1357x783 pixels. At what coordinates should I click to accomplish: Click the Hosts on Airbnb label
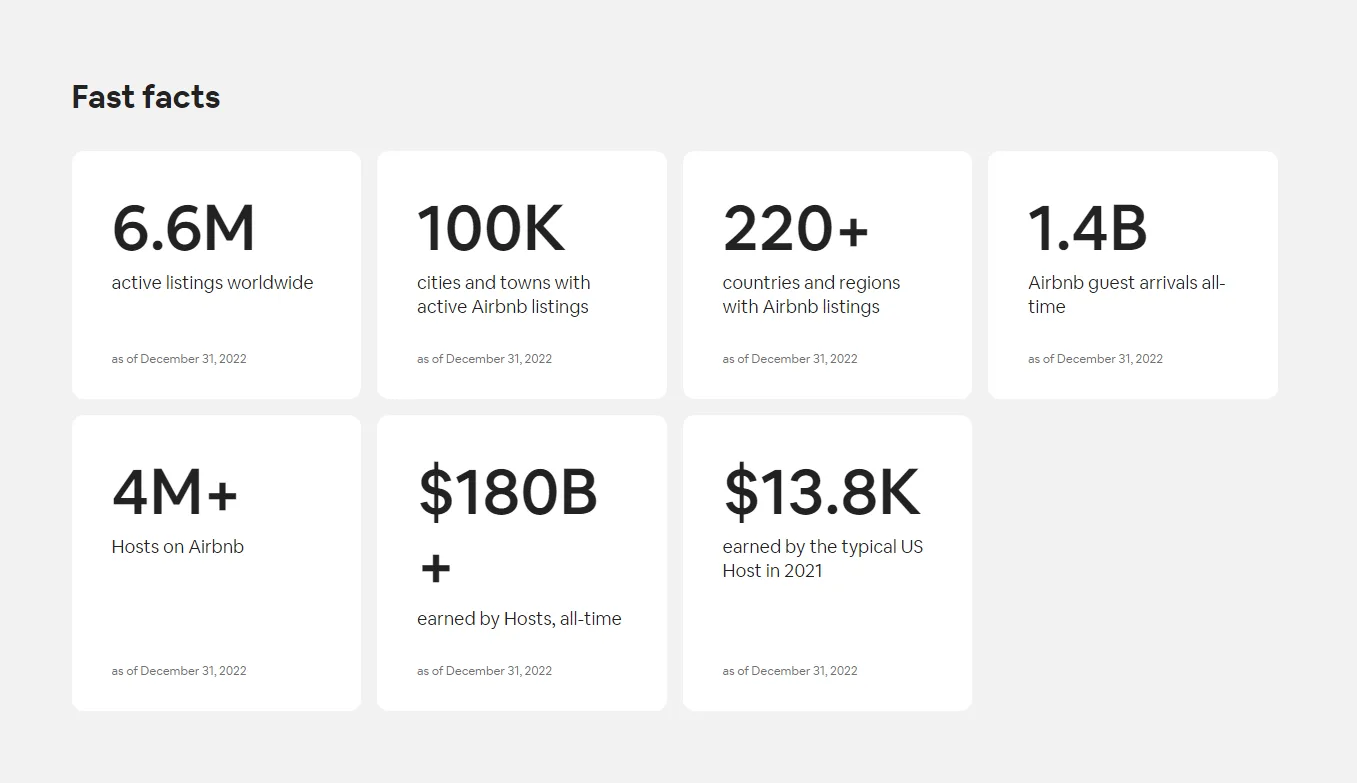click(x=178, y=547)
